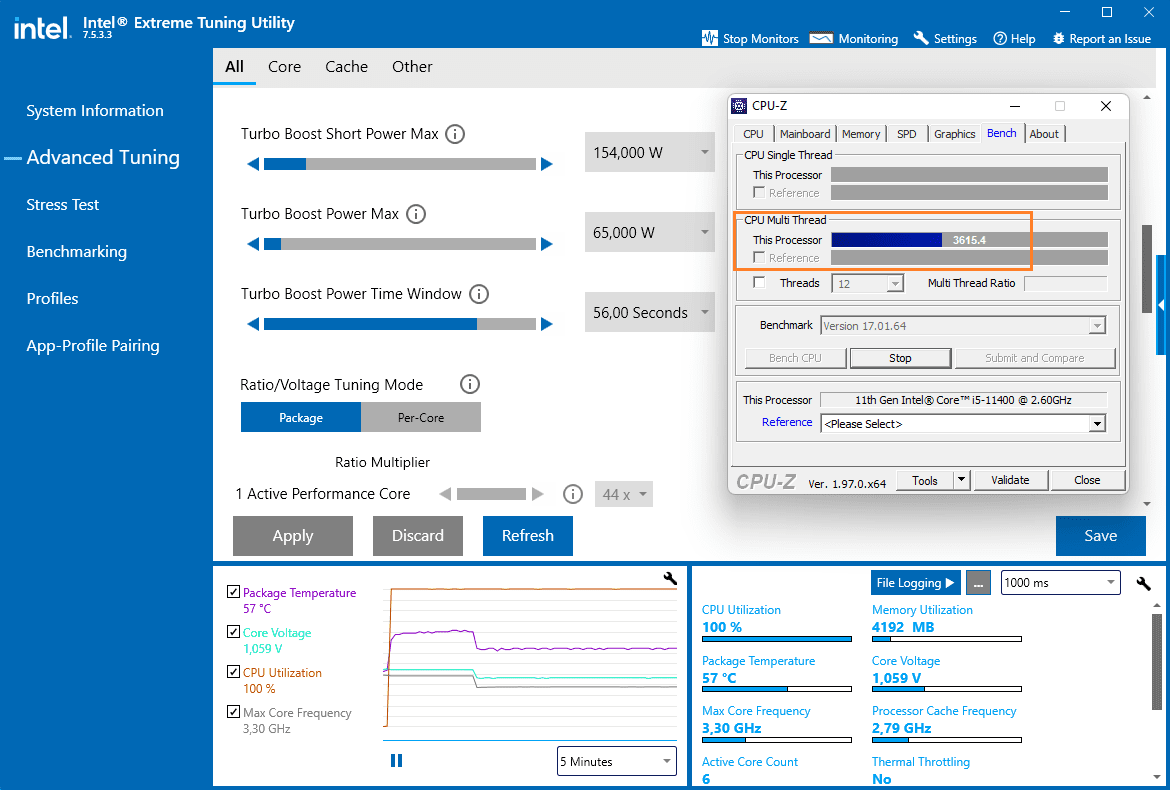
Task: Decrease Active Performance Core ratio left arrow
Action: pos(445,494)
